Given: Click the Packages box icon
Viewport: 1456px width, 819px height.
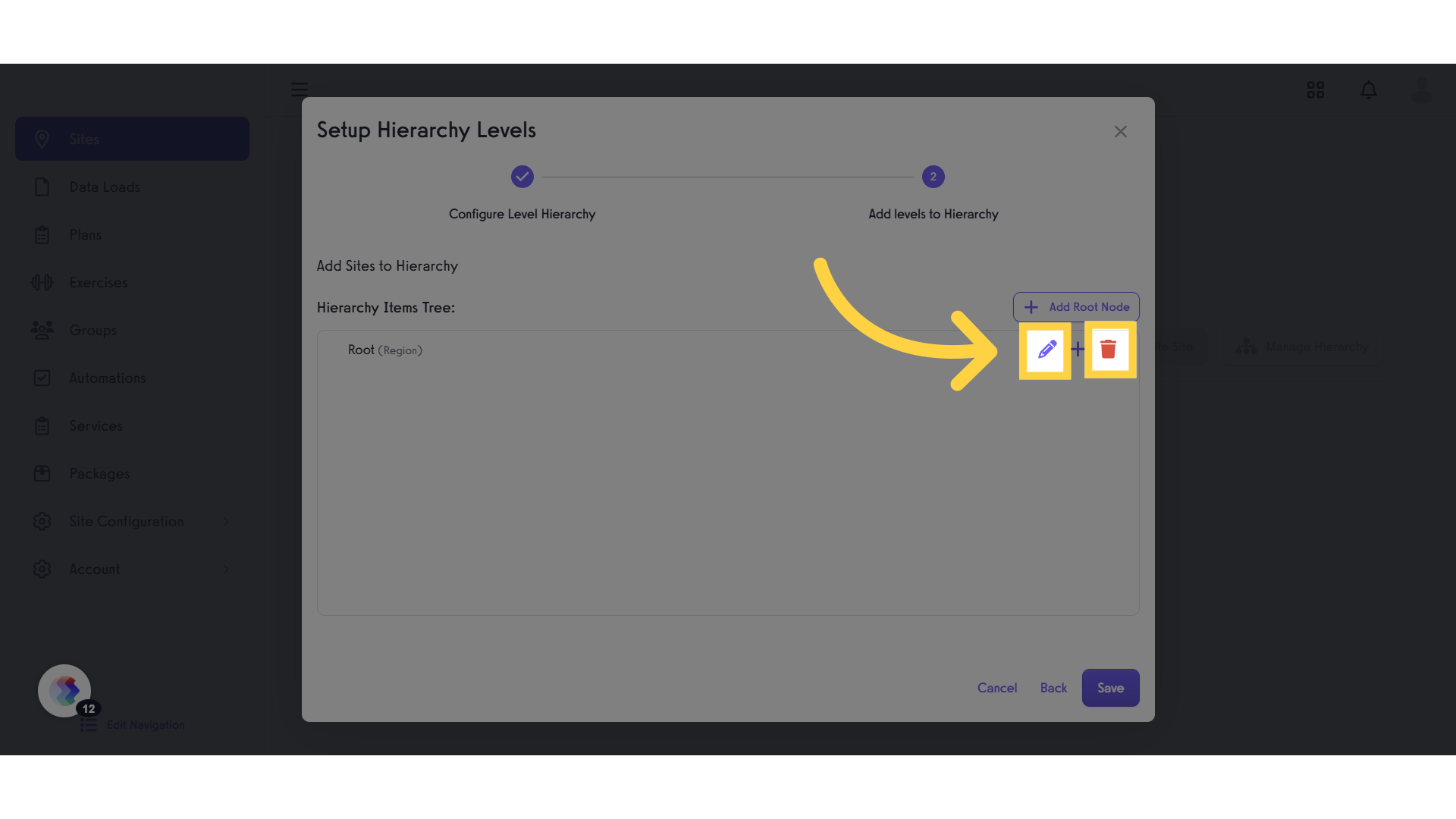Looking at the screenshot, I should (42, 473).
